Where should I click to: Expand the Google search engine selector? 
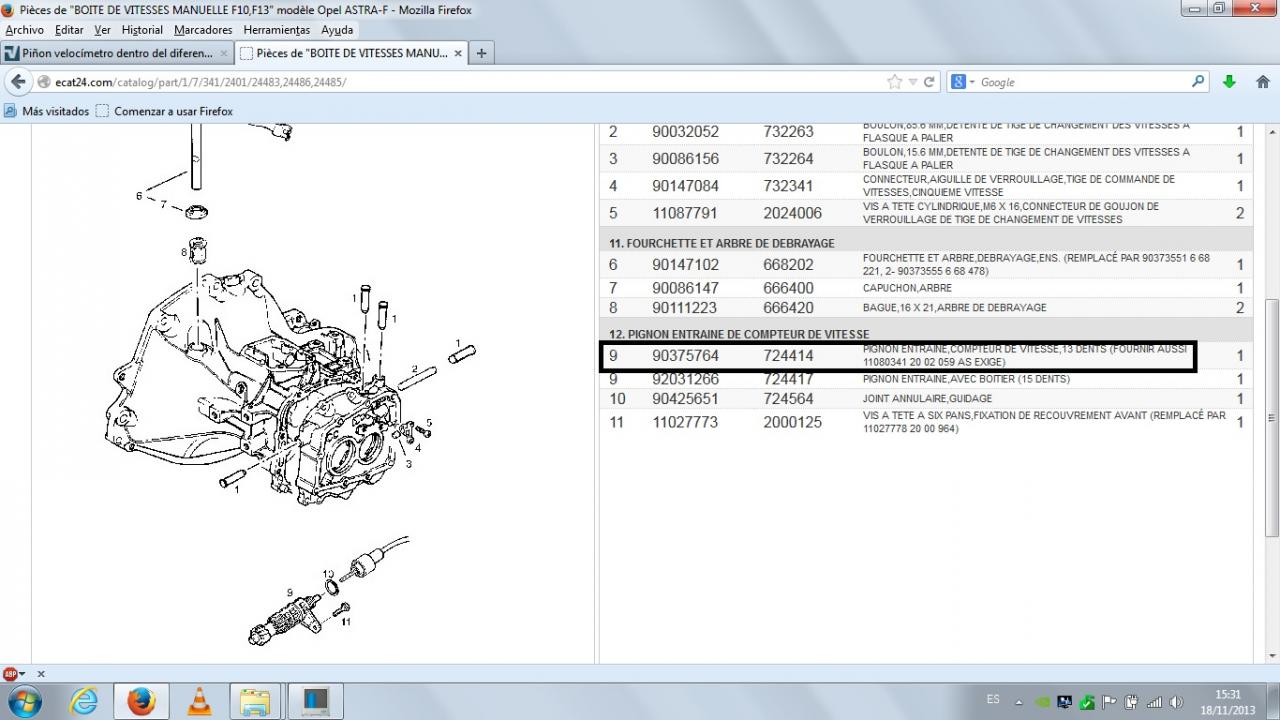coord(962,82)
